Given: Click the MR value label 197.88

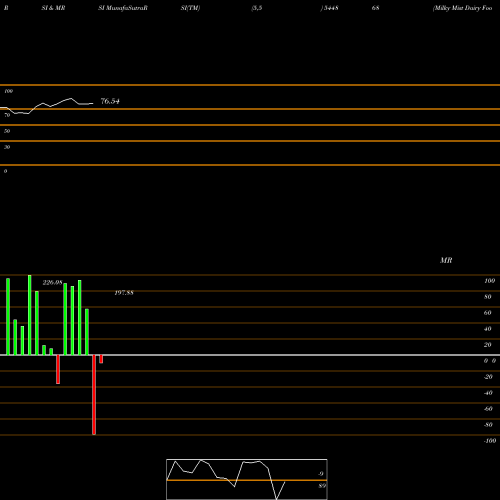Looking at the screenshot, I should pyautogui.click(x=124, y=293).
